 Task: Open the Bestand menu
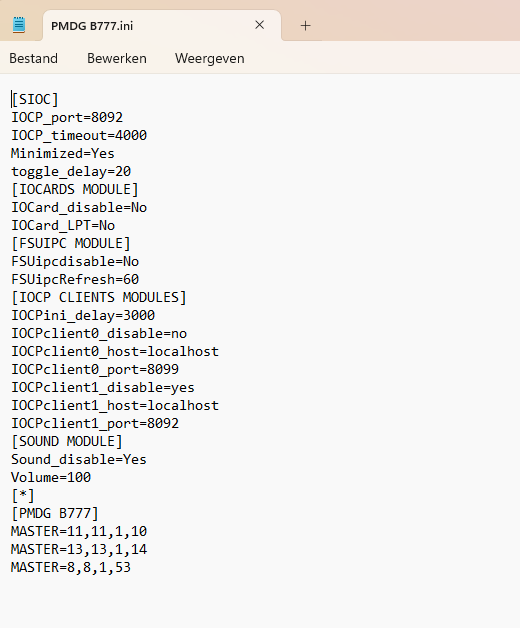[34, 58]
